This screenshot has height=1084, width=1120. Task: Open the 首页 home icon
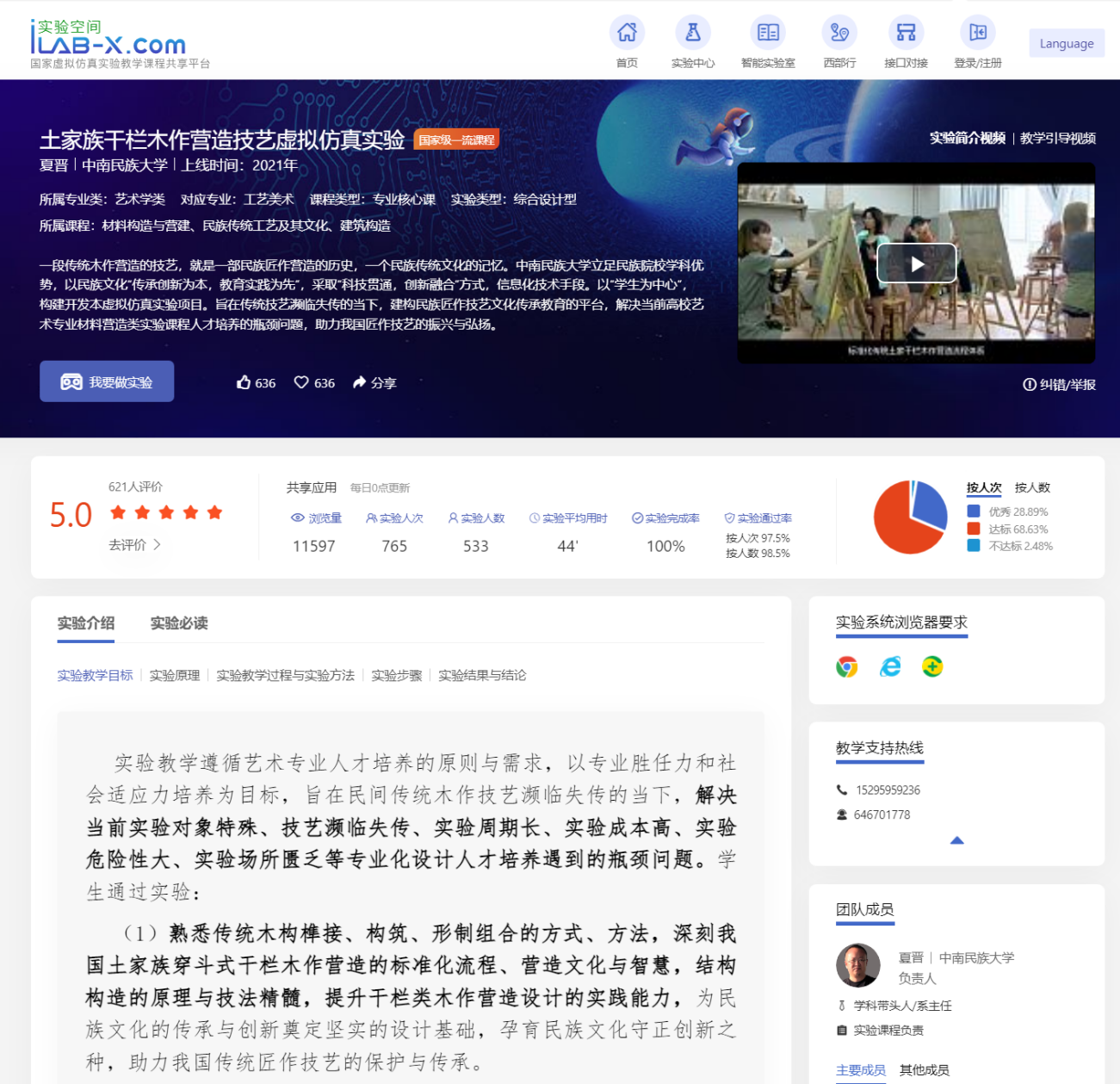627,33
